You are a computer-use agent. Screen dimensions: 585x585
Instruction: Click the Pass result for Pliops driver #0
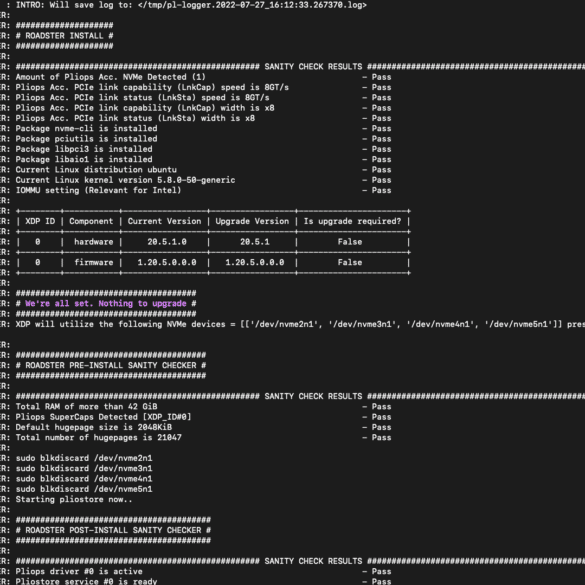381,571
